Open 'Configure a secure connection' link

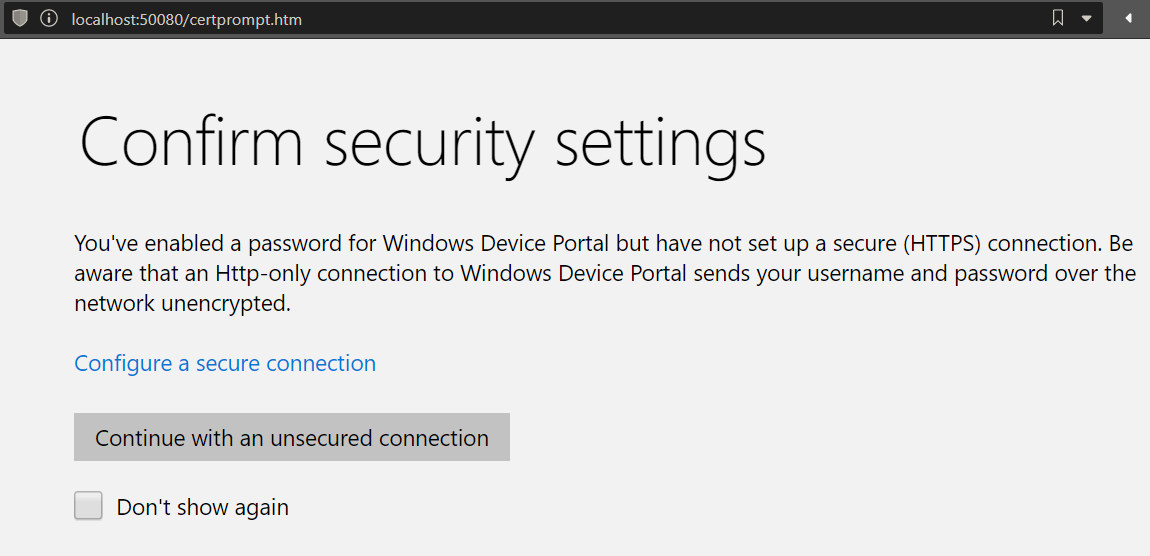click(225, 363)
